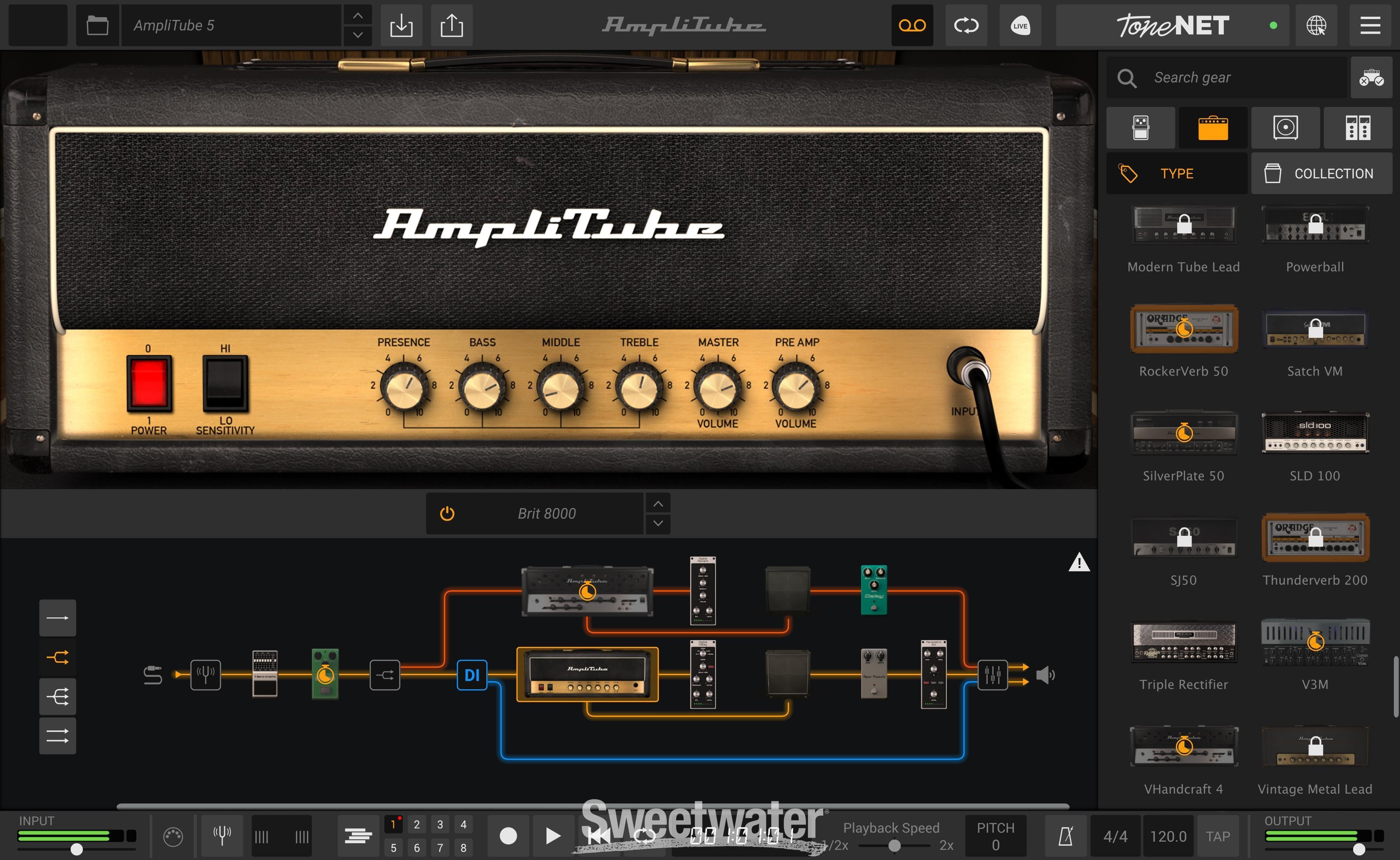The height and width of the screenshot is (860, 1400).
Task: Click the tuner block in signal chain
Action: (205, 675)
